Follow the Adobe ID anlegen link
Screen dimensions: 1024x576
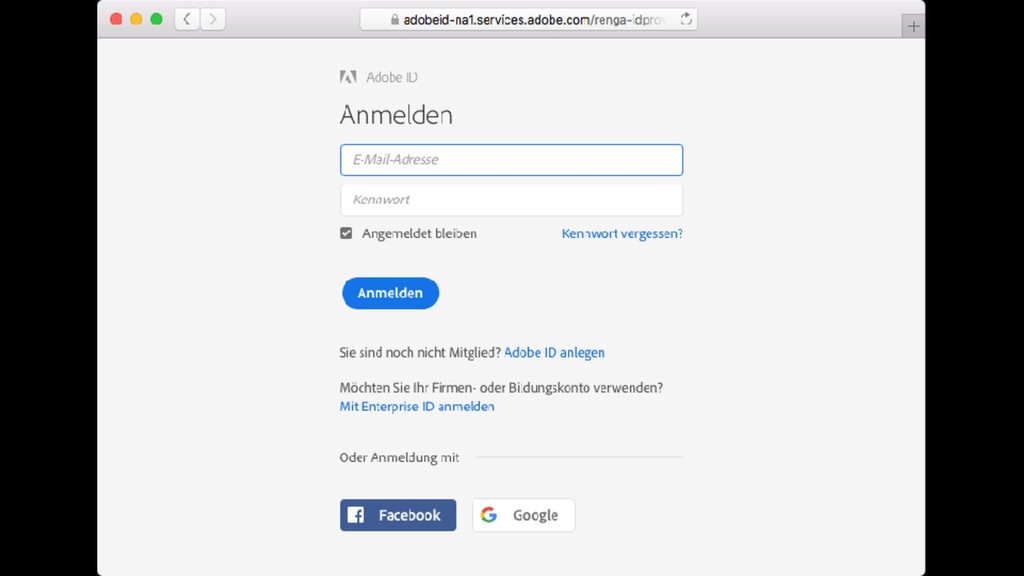[x=554, y=352]
